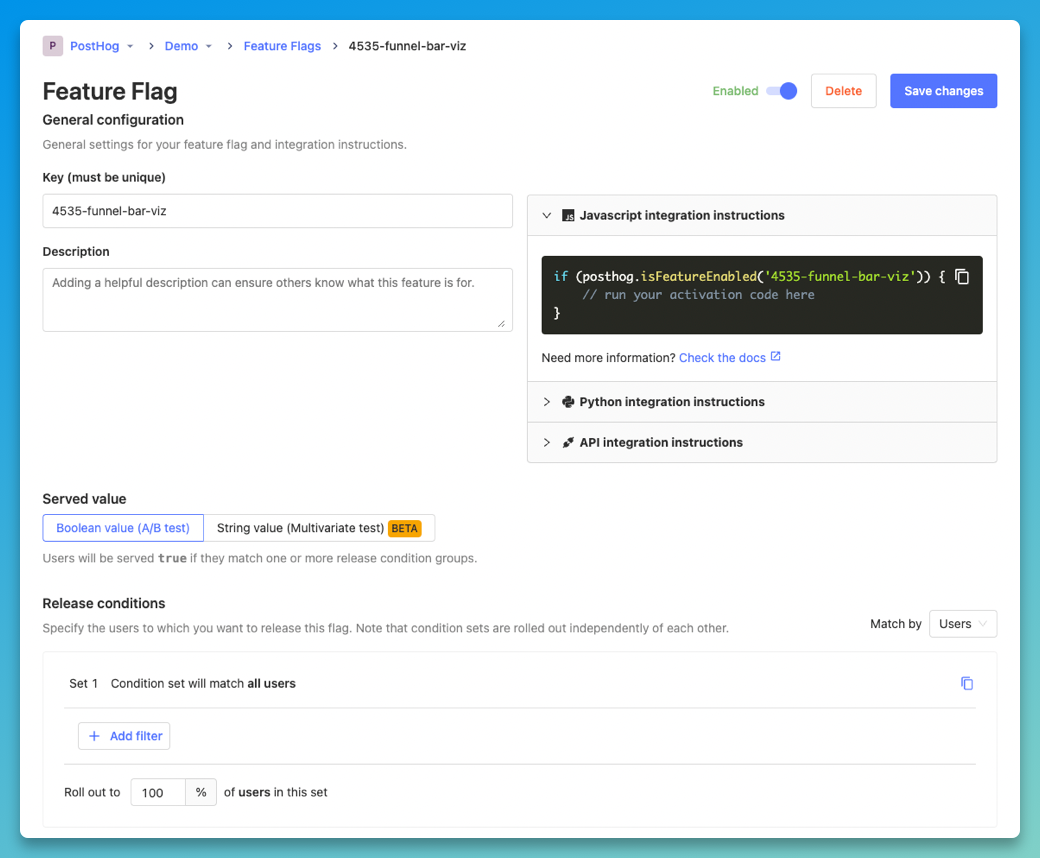Open the Demo breadcrumb menu
Screen dimensions: 1040x858
pos(188,46)
